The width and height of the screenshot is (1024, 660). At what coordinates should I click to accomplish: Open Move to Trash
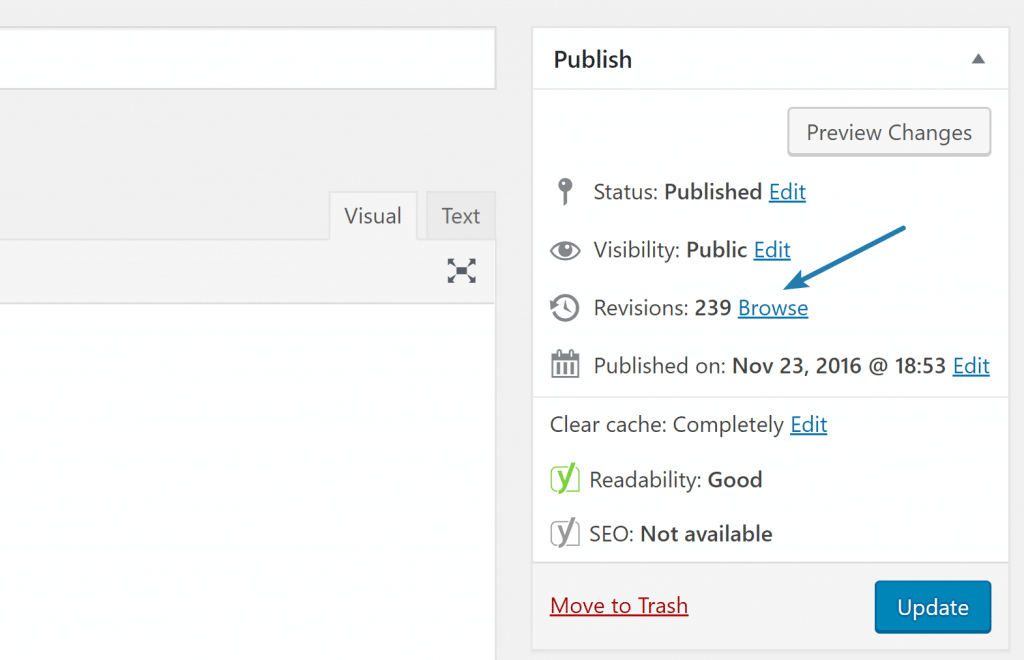pos(618,605)
